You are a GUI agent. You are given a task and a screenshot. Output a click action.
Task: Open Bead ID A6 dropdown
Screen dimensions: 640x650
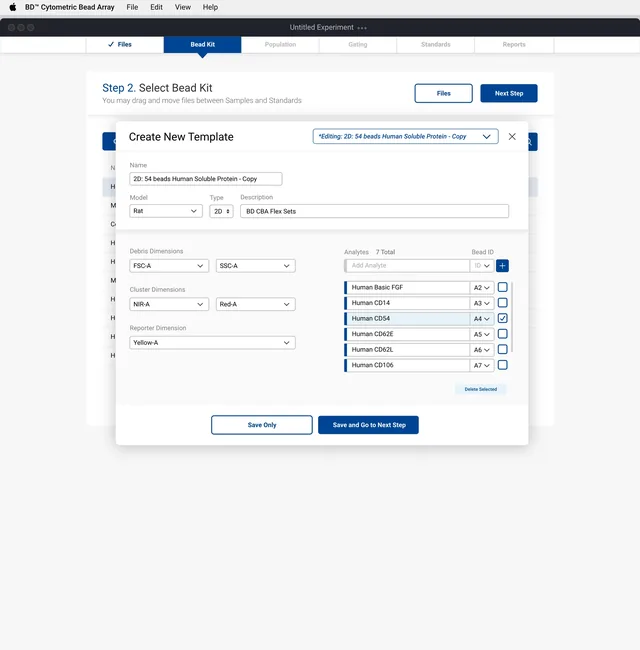482,350
